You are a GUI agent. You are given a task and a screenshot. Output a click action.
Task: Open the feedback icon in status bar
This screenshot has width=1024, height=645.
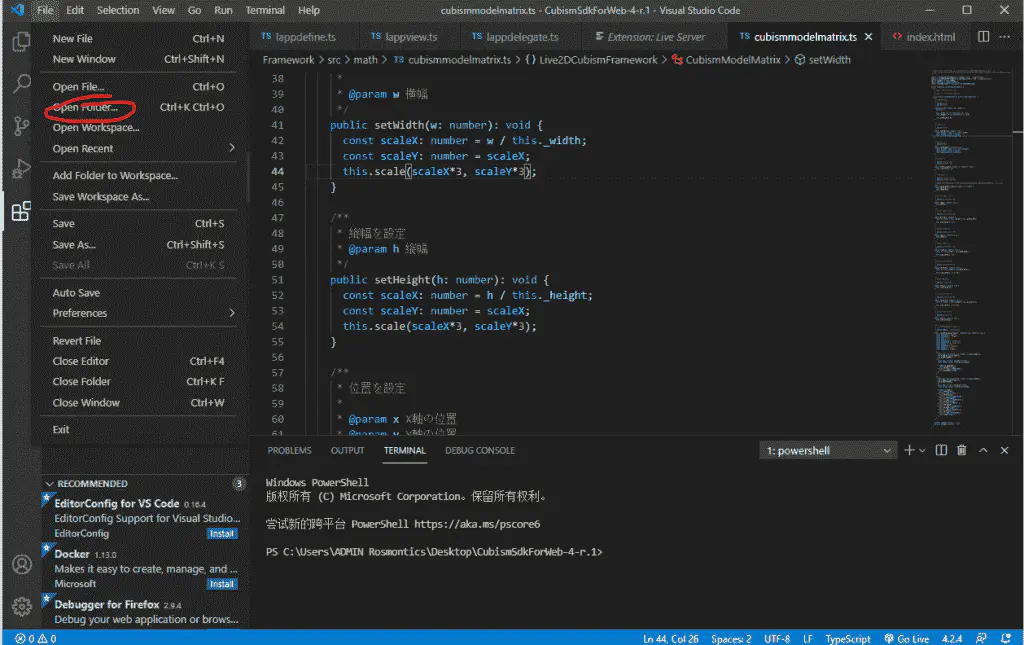click(982, 638)
